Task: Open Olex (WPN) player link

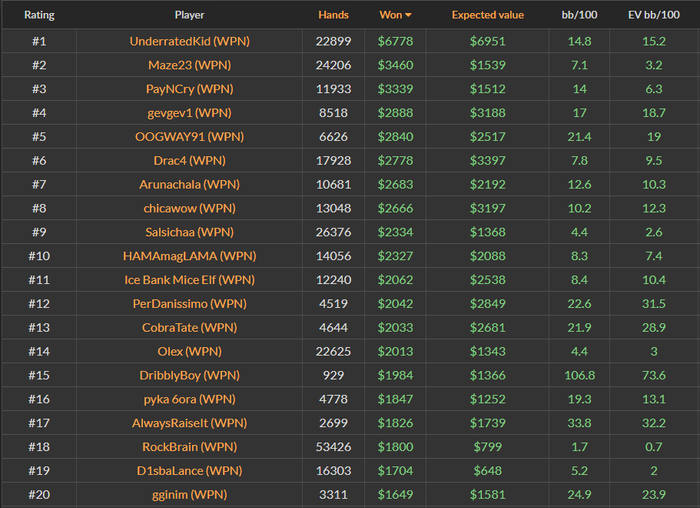Action: point(189,352)
